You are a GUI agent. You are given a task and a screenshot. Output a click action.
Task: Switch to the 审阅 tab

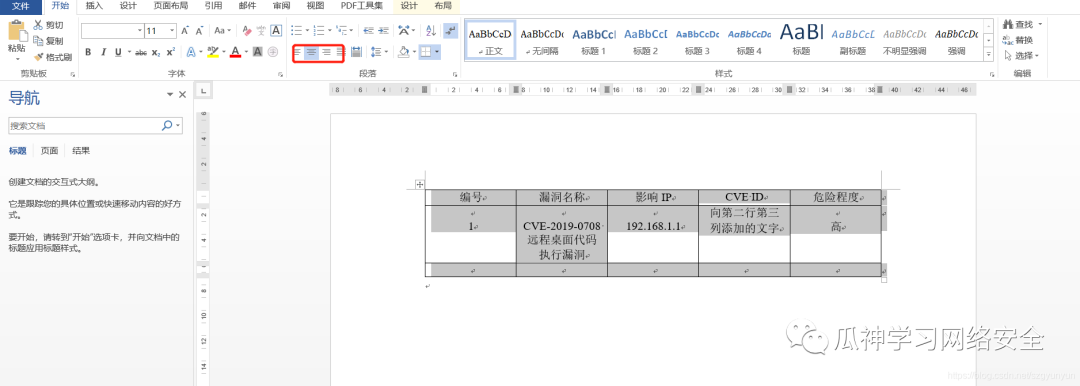281,6
